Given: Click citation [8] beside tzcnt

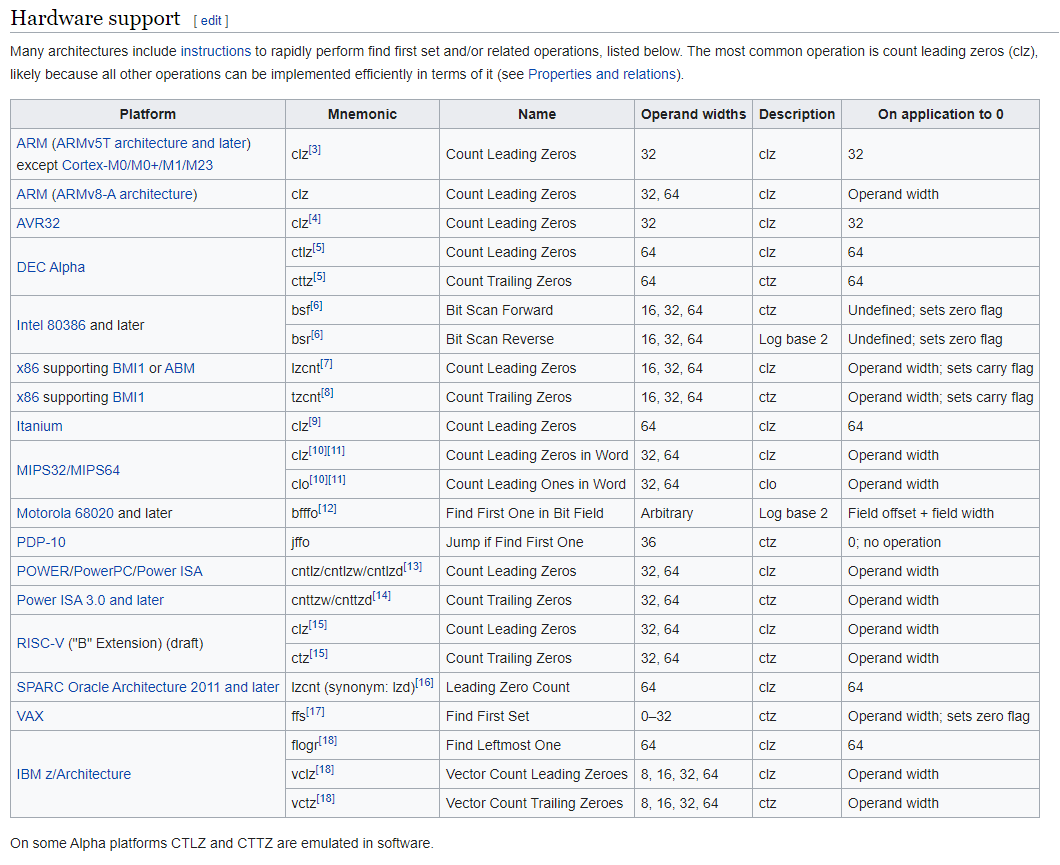Looking at the screenshot, I should [x=327, y=394].
